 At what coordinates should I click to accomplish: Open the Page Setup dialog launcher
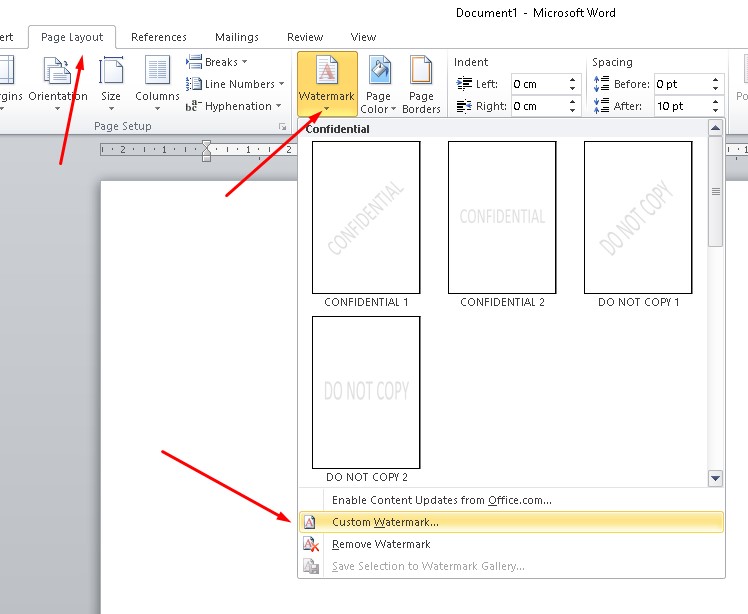[283, 127]
